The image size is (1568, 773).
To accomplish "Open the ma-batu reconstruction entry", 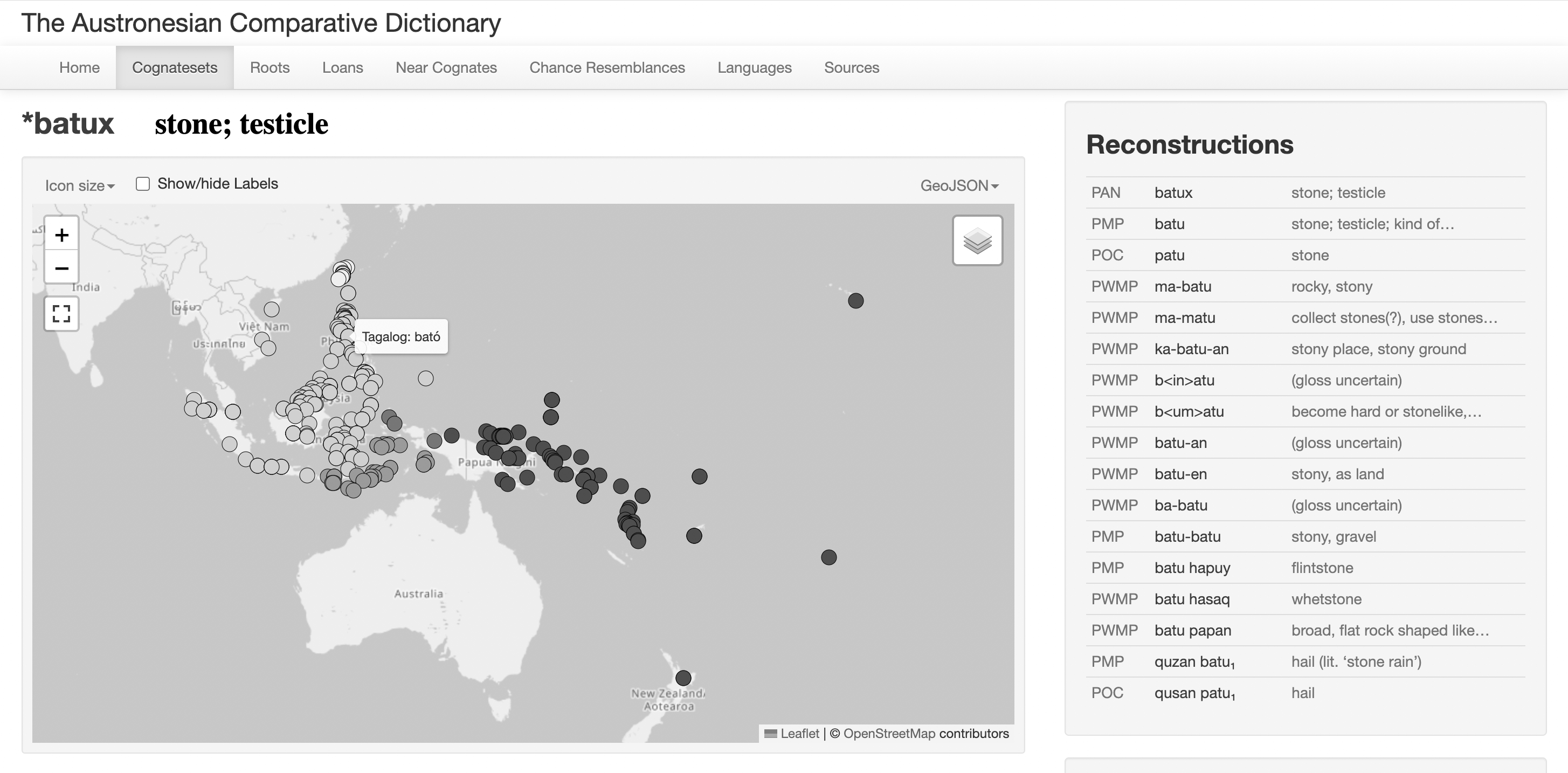I will point(1182,287).
